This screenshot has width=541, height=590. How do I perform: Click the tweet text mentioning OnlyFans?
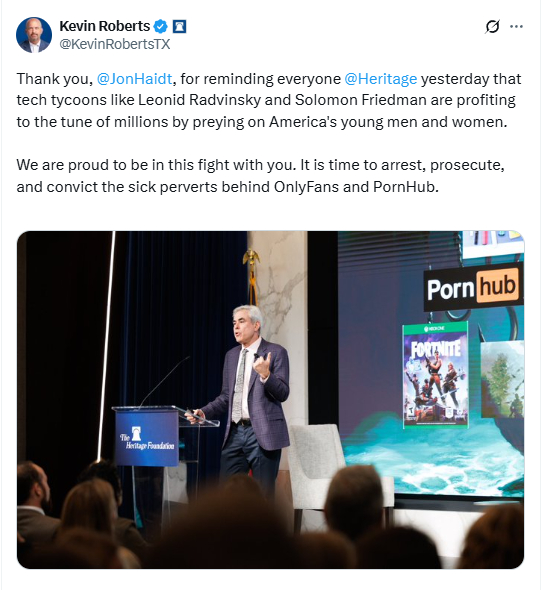pyautogui.click(x=260, y=176)
